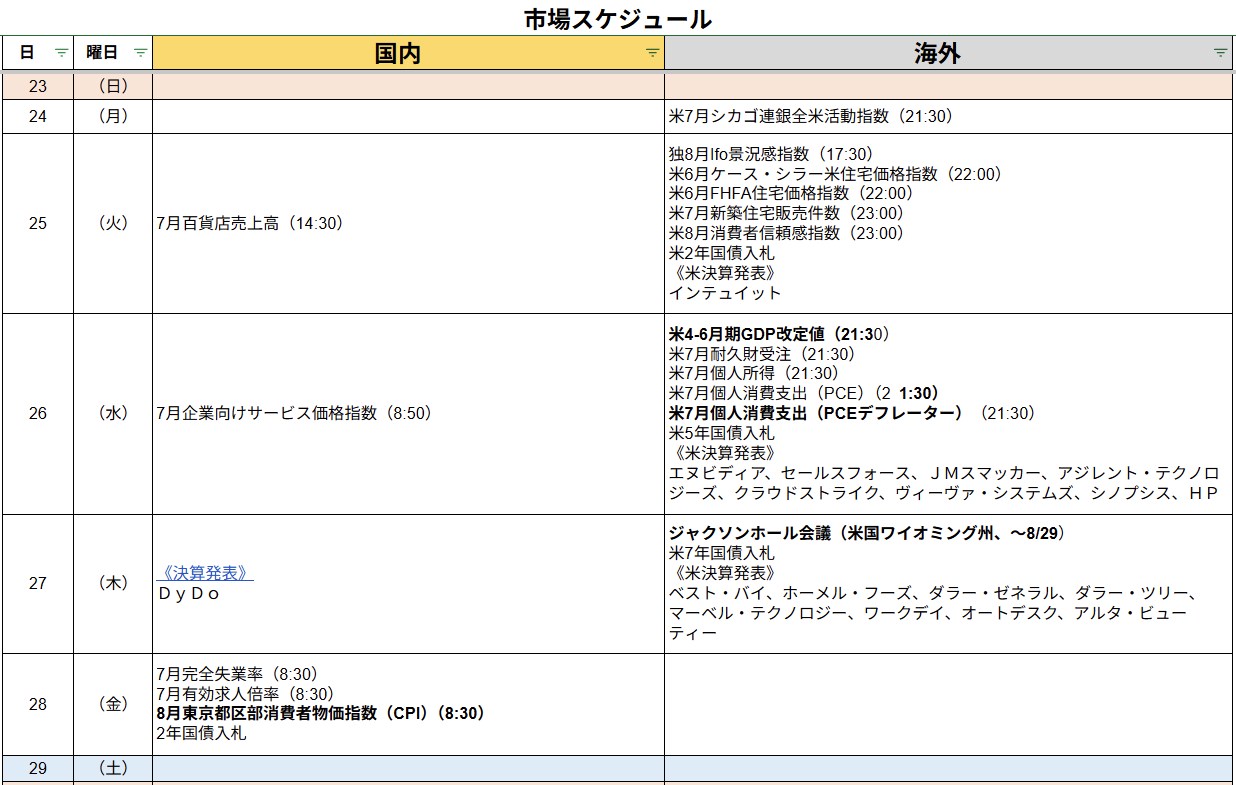The height and width of the screenshot is (785, 1236).
Task: Select the 市場スケジュール title
Action: 618,18
